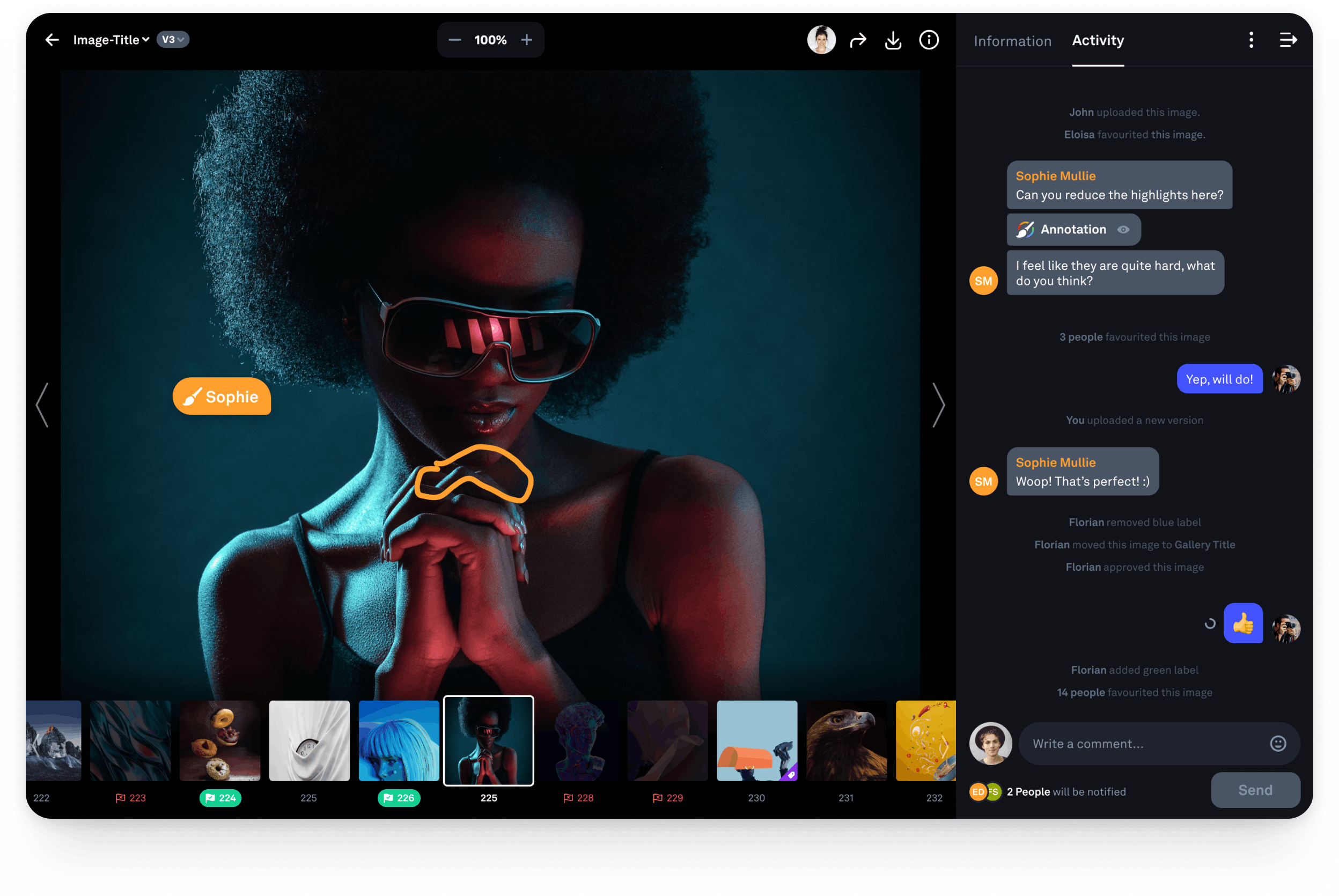The width and height of the screenshot is (1339, 896).
Task: Select the Annotation brush icon in the chat
Action: click(x=1024, y=229)
